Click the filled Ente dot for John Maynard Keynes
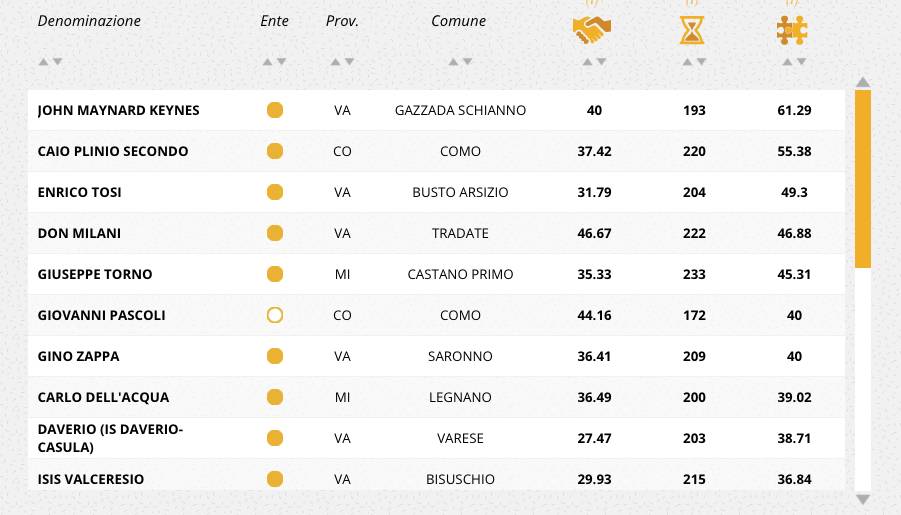Screen dimensions: 901x515 pyautogui.click(x=275, y=110)
